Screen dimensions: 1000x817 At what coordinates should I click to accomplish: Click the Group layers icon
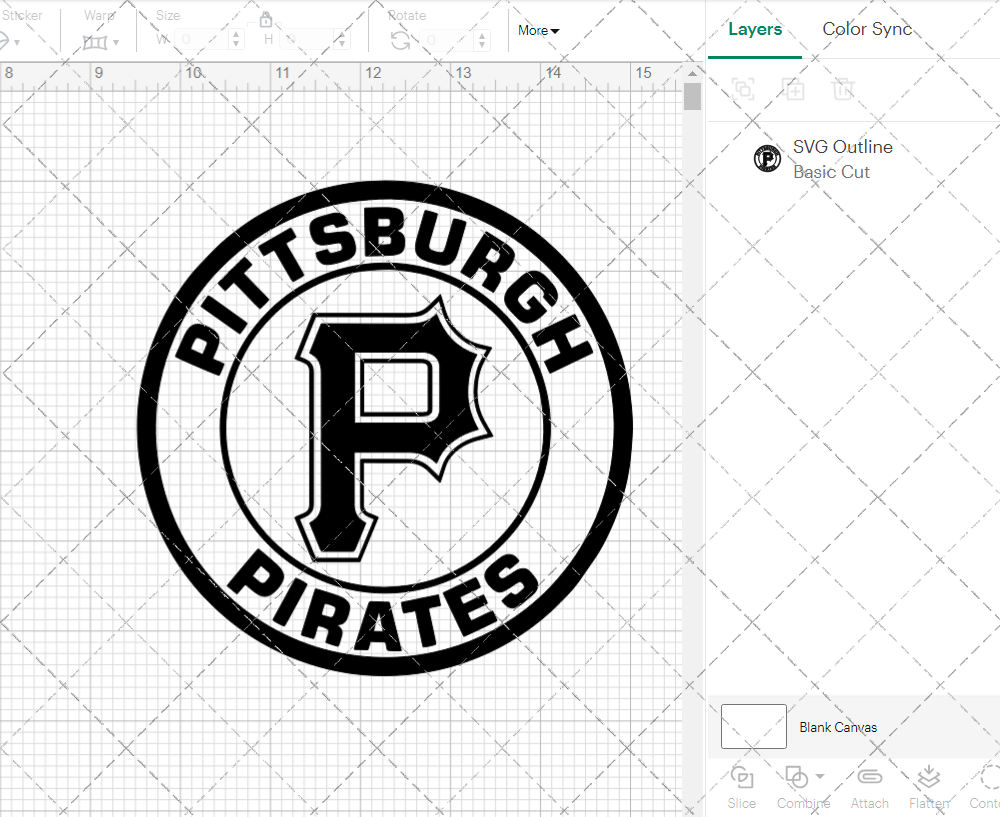[x=743, y=90]
